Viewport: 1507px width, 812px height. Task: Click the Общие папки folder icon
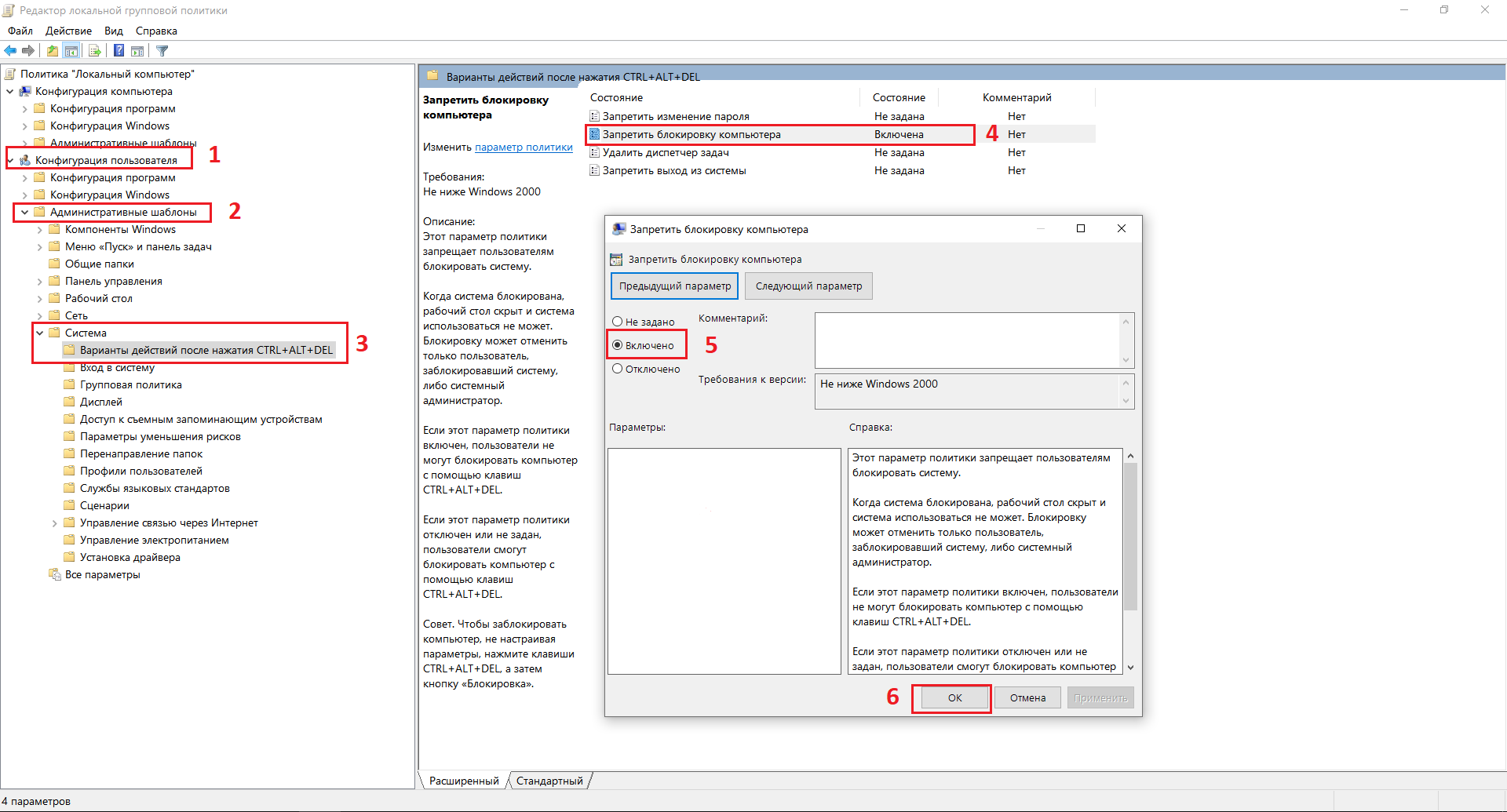(x=55, y=264)
